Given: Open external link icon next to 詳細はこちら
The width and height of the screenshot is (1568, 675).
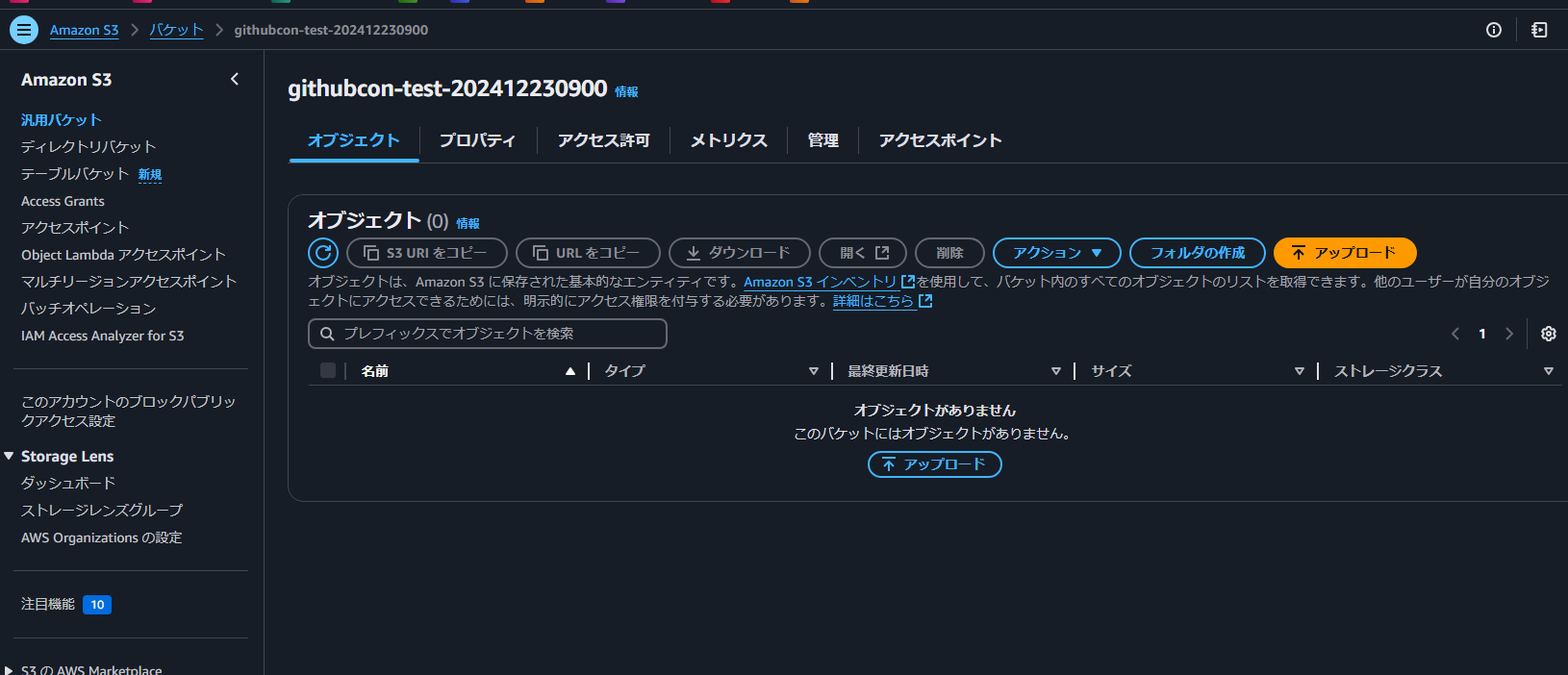Looking at the screenshot, I should coord(925,301).
